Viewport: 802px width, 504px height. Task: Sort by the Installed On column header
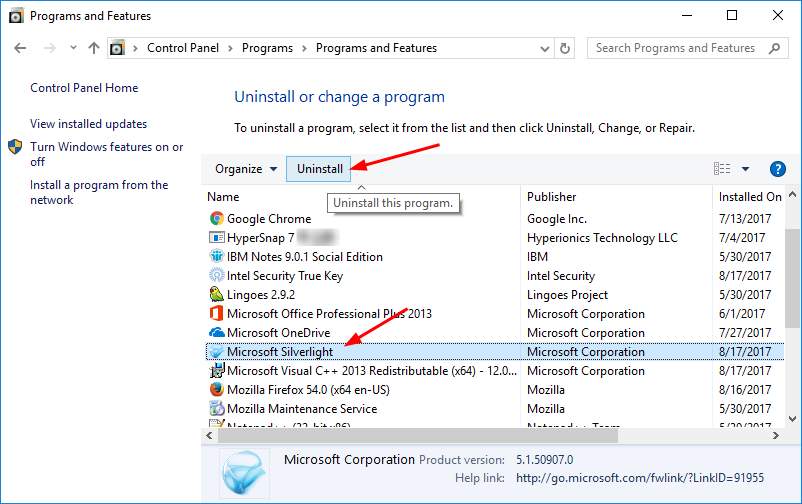tap(750, 197)
